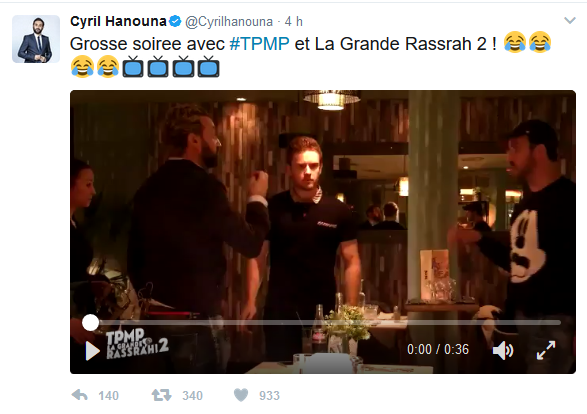The height and width of the screenshot is (414, 587).
Task: Click the Cyril Hanouna display name
Action: click(118, 21)
